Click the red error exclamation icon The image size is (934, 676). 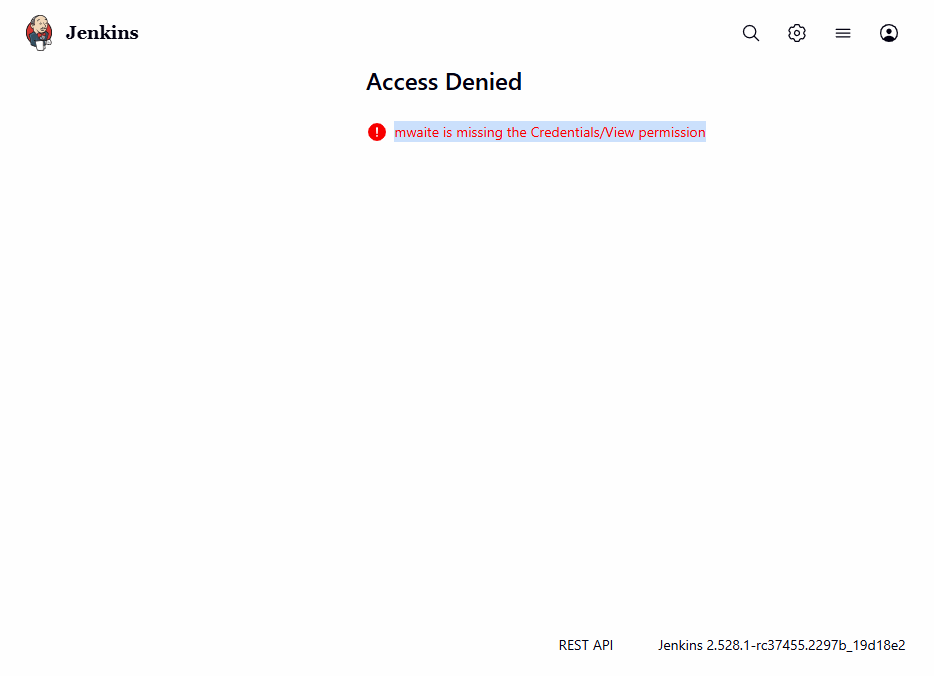pyautogui.click(x=377, y=132)
